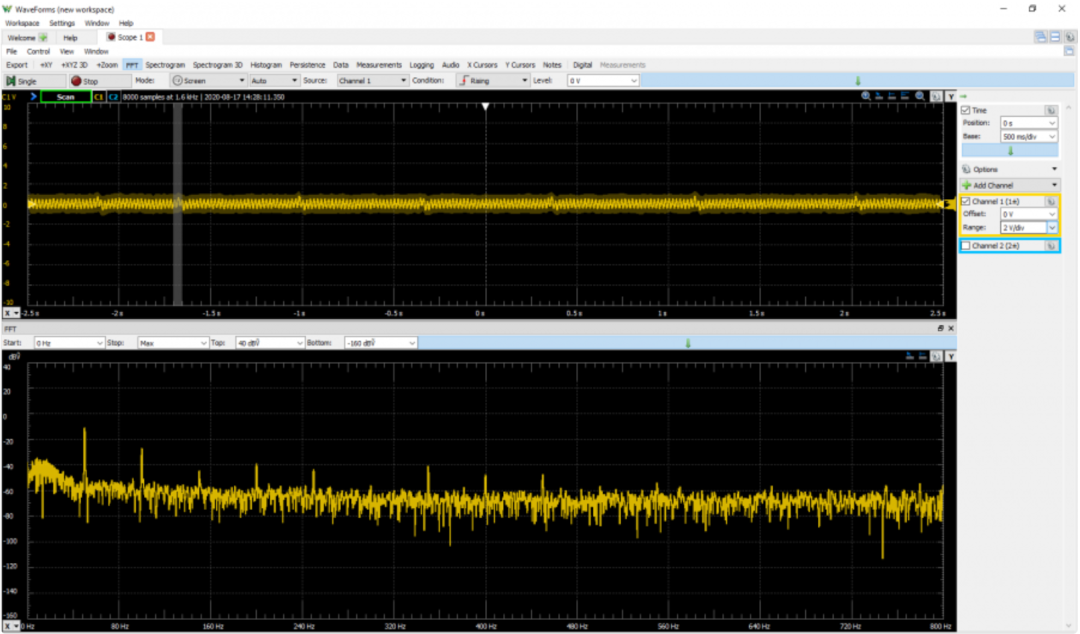Click the first cursor icon on FFT plot toolbar
The height and width of the screenshot is (634, 1080).
tap(910, 356)
